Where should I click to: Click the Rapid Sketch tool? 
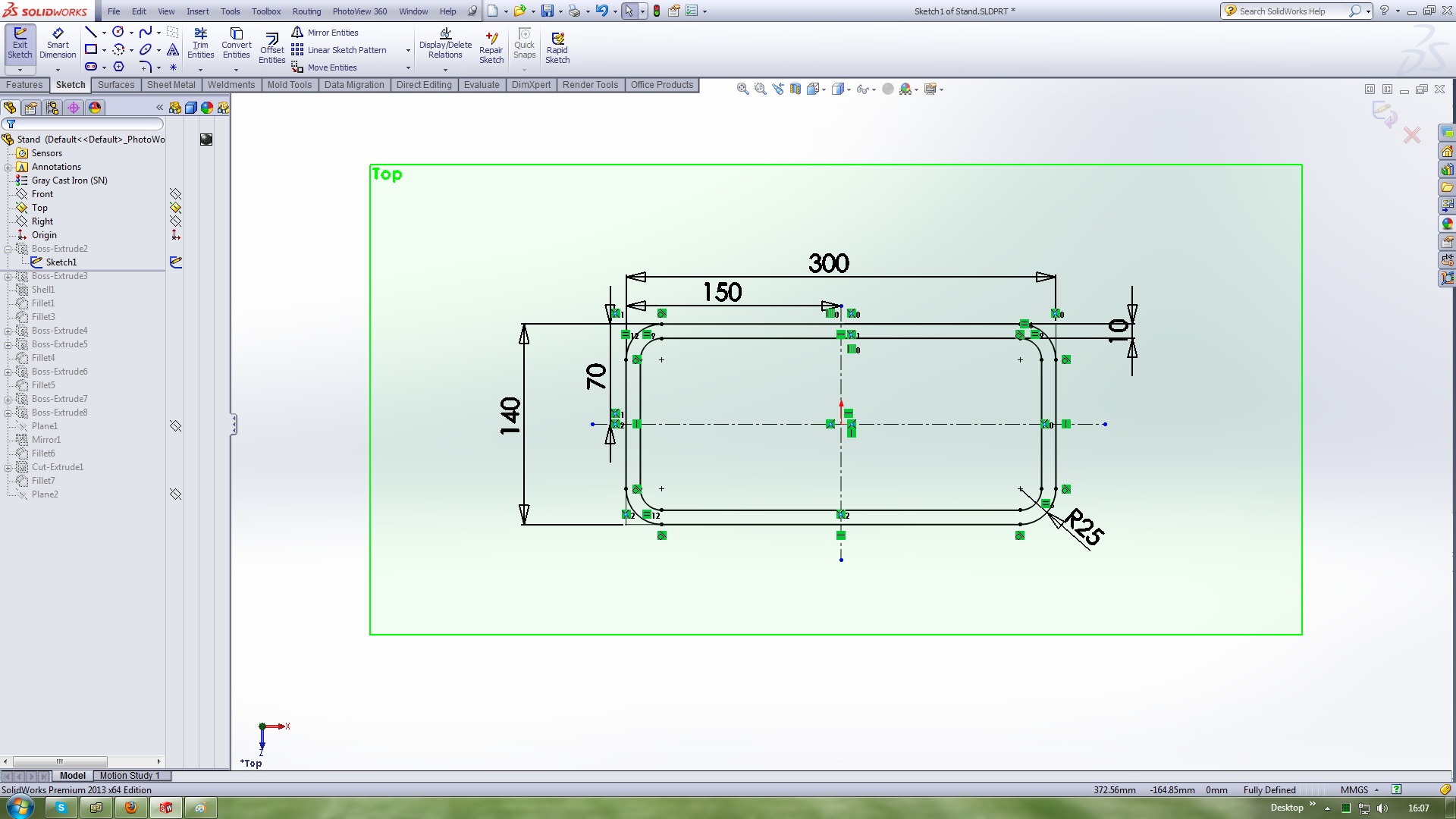(557, 49)
